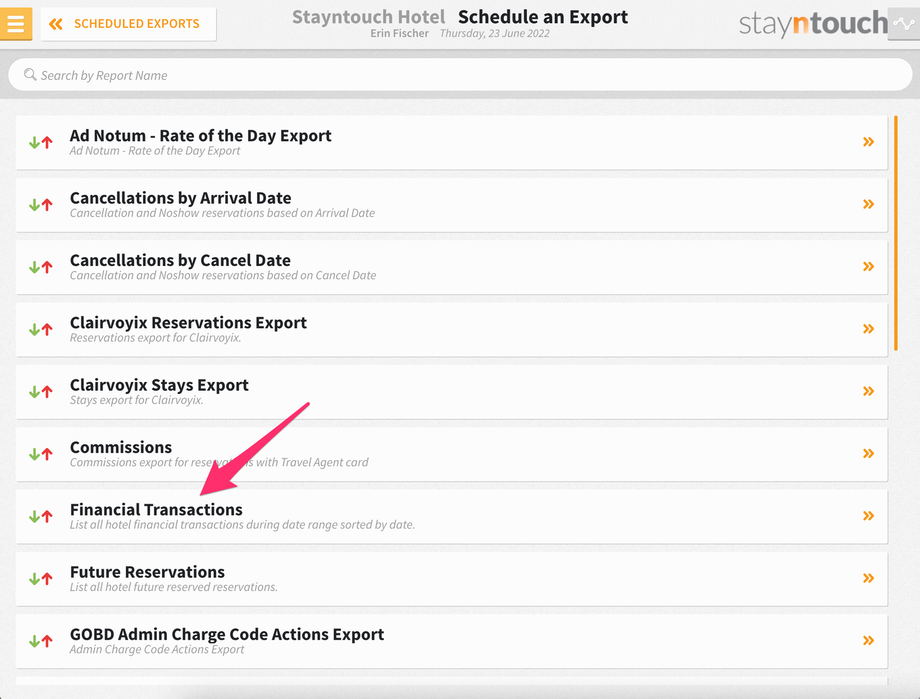Select Ad Notum - Rate of the Day Export
Image resolution: width=920 pixels, height=699 pixels.
click(200, 136)
